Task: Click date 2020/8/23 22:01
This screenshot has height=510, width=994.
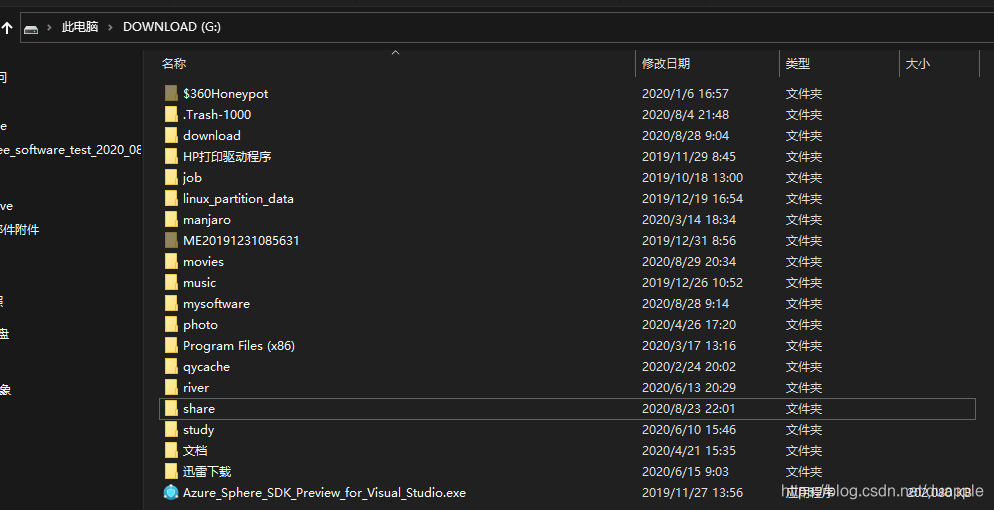Action: coord(688,409)
